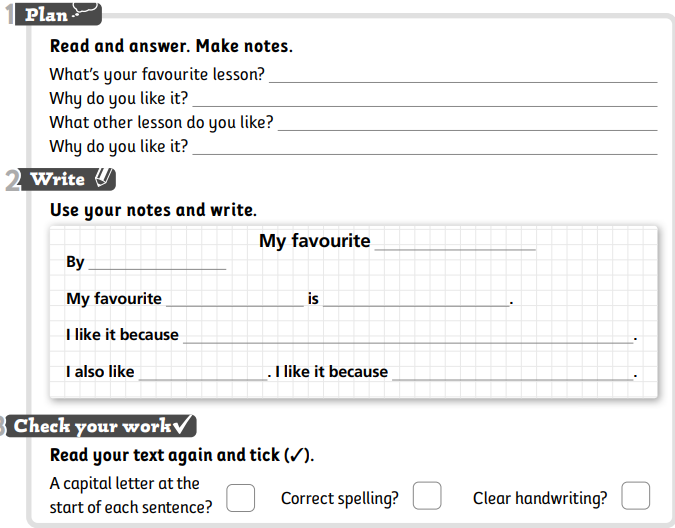This screenshot has width=675, height=528.
Task: Tick the Correct spelling checkbox
Action: [427, 496]
